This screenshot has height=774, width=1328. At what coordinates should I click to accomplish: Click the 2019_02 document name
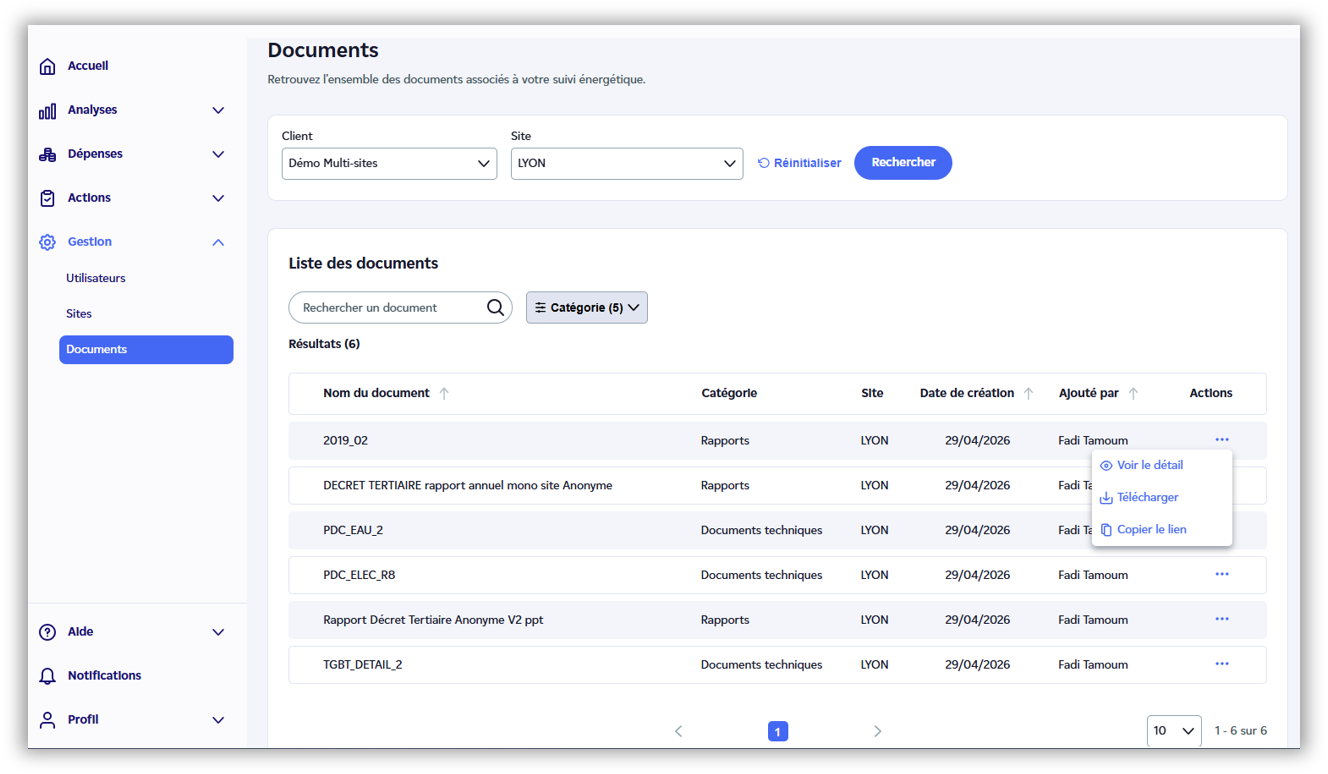coord(346,441)
